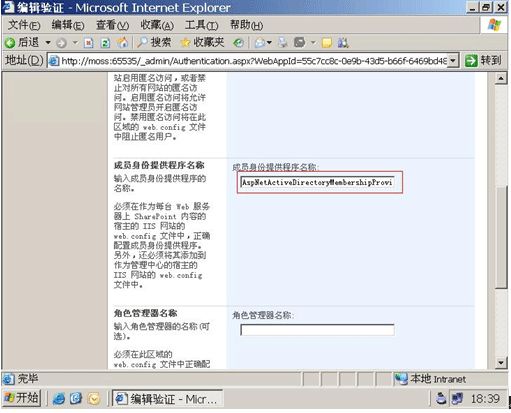Open the Edit icon's dropdown arrow

point(313,42)
